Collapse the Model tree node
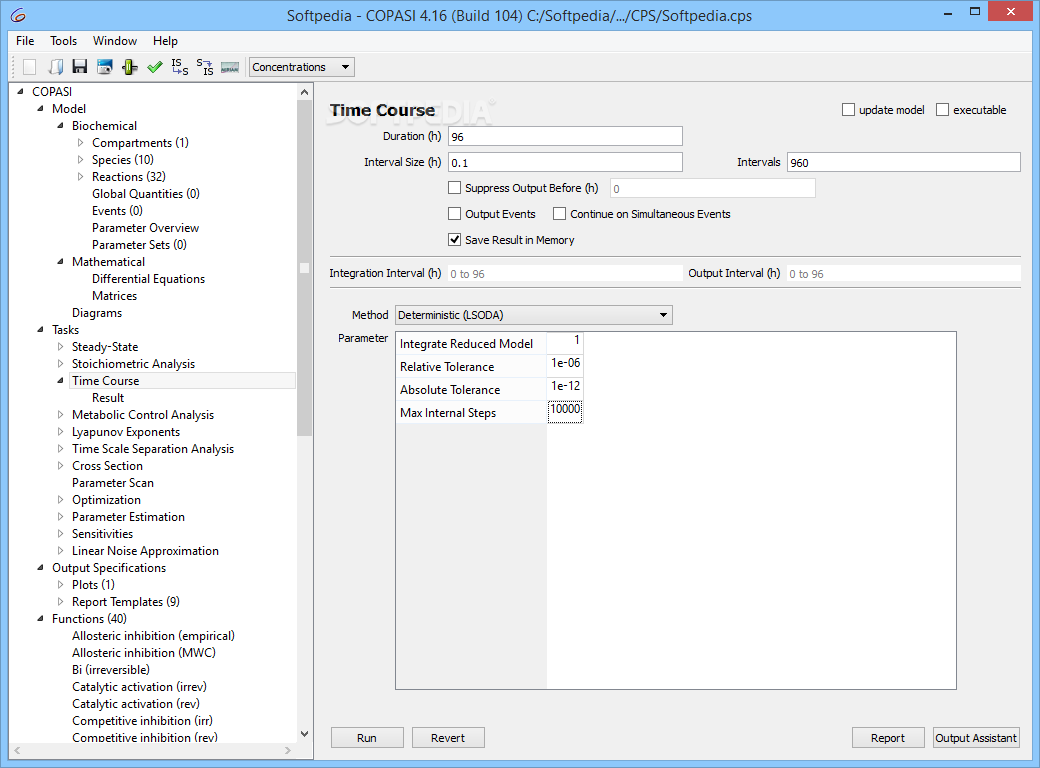Viewport: 1040px width, 768px height. tap(40, 108)
